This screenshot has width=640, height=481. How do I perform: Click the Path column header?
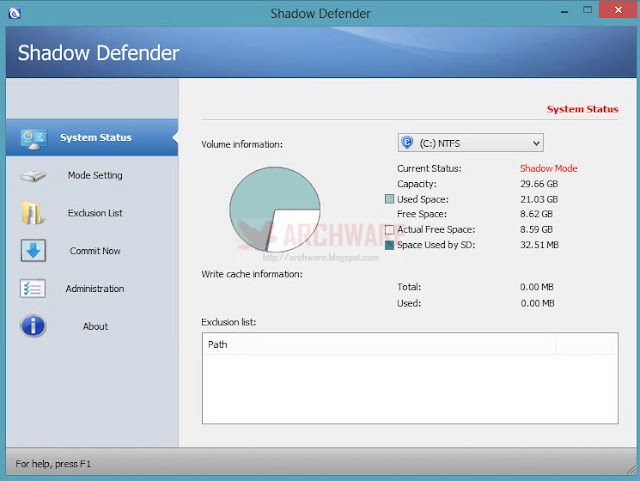point(378,344)
